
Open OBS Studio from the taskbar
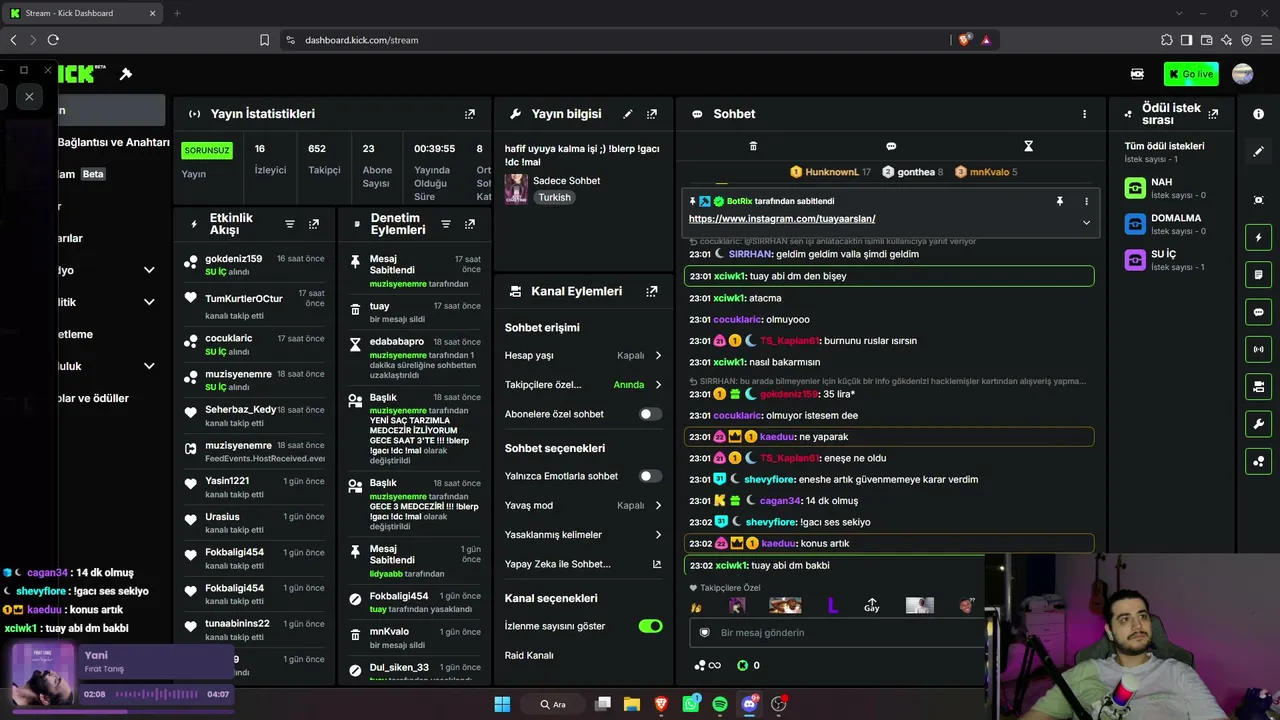pos(779,704)
